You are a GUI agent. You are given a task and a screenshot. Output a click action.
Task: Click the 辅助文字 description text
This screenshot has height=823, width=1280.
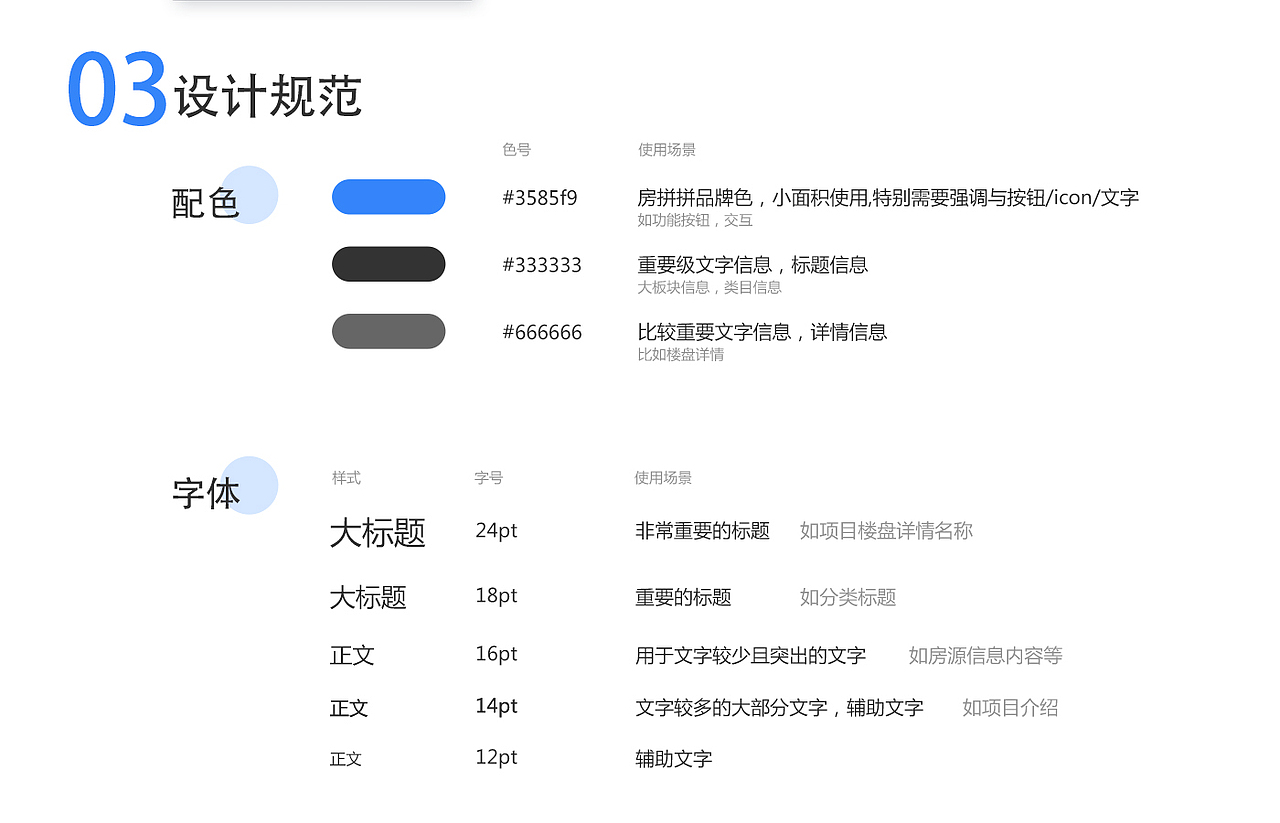point(675,759)
